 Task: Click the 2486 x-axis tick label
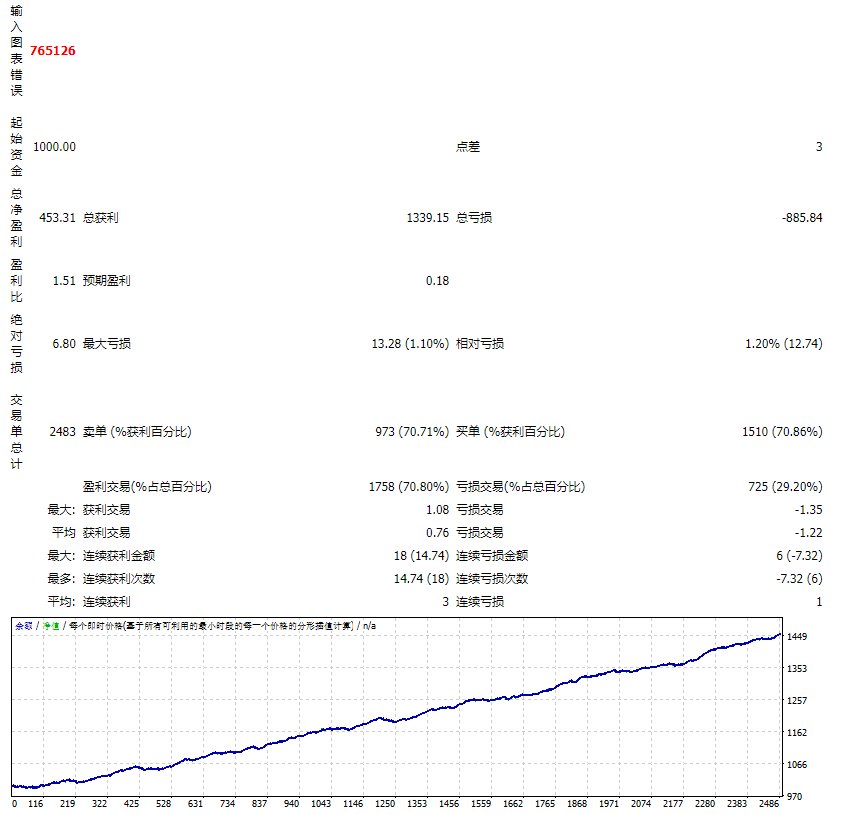pos(769,804)
